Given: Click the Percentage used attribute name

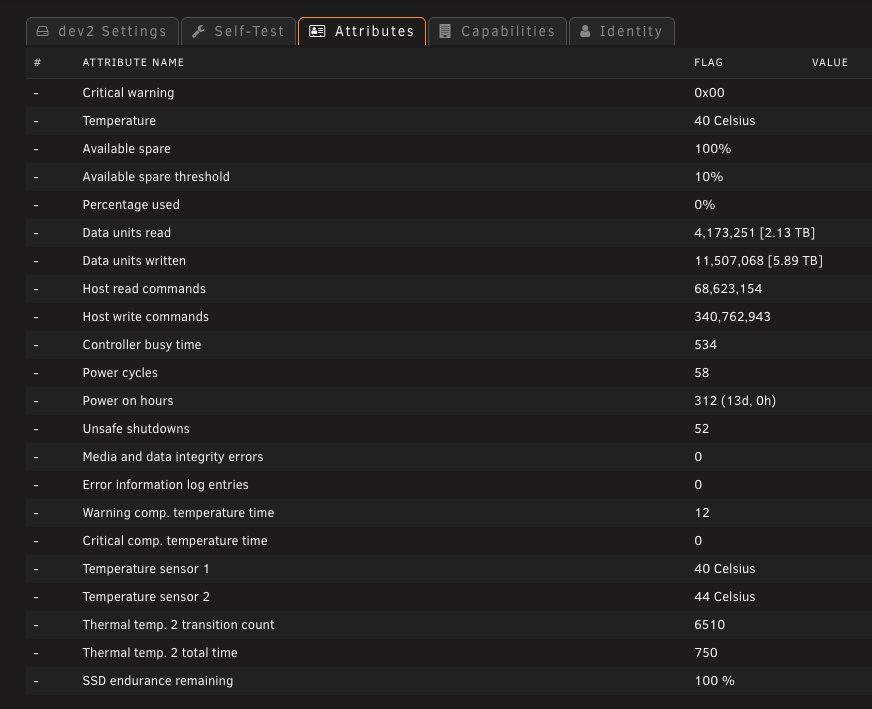Looking at the screenshot, I should click(131, 205).
